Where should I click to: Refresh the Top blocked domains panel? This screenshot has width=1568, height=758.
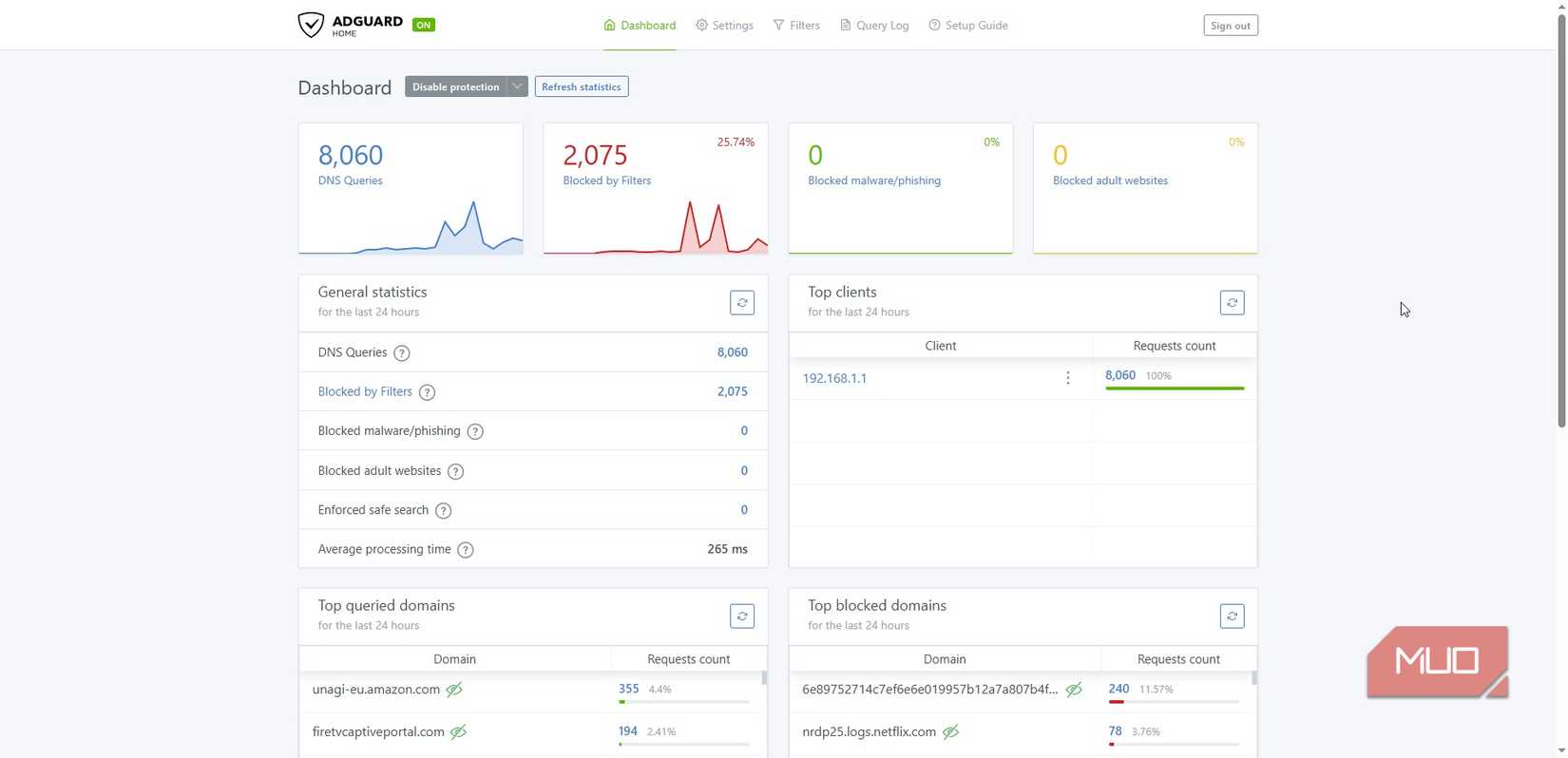tap(1232, 616)
